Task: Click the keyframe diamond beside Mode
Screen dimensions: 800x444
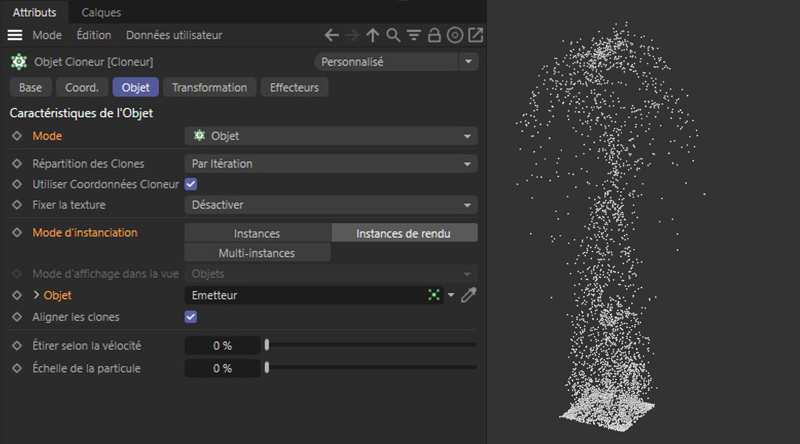Action: (15, 136)
